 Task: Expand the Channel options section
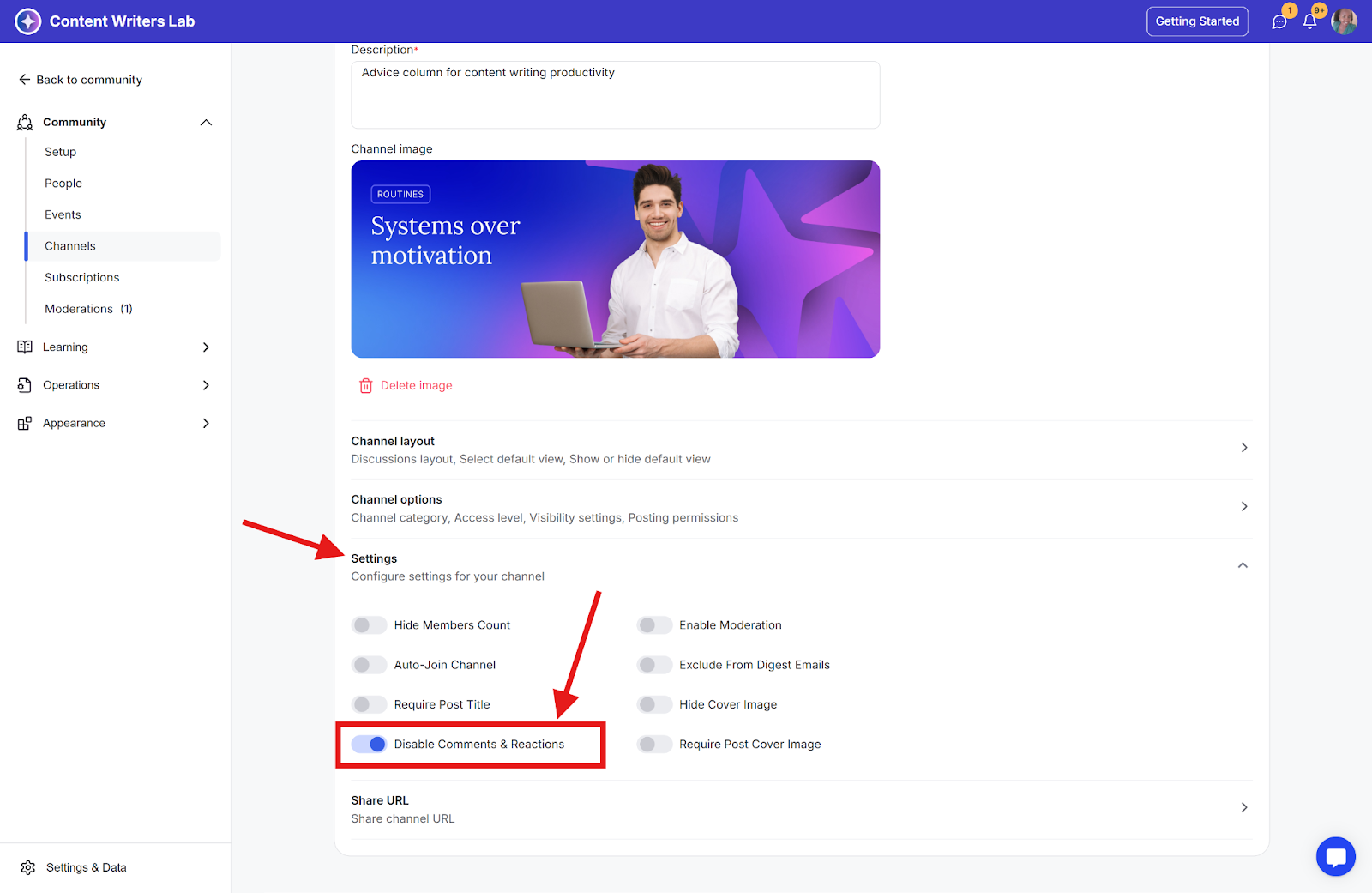(801, 509)
